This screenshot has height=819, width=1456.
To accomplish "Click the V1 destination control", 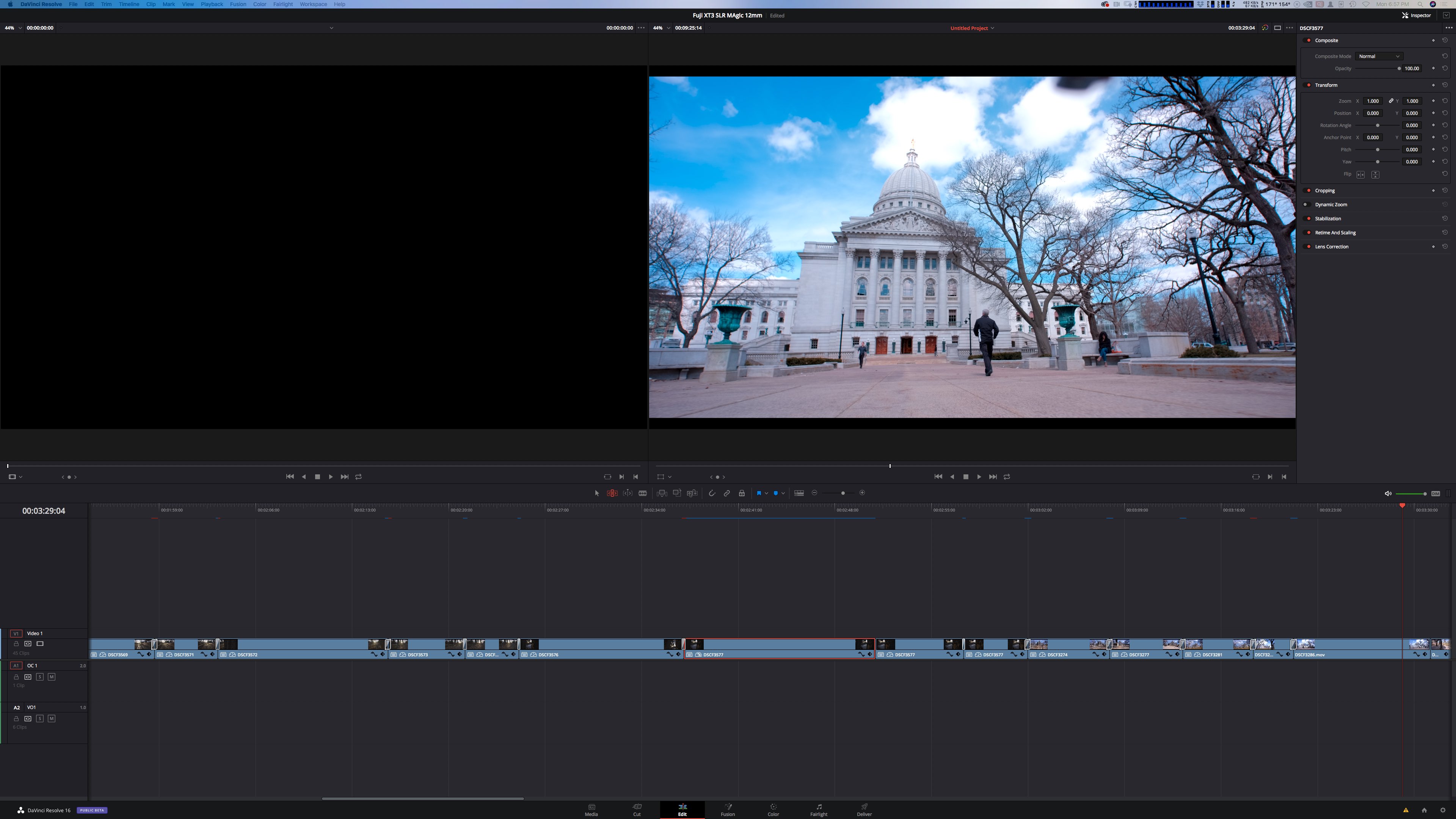I will (x=16, y=633).
